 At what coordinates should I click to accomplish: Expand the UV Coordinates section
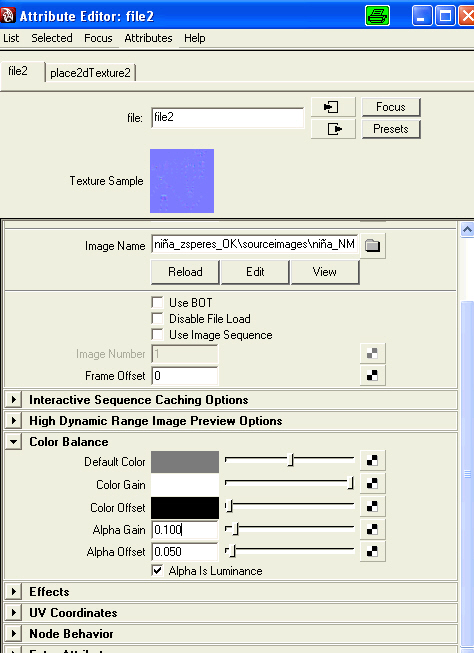coord(14,613)
